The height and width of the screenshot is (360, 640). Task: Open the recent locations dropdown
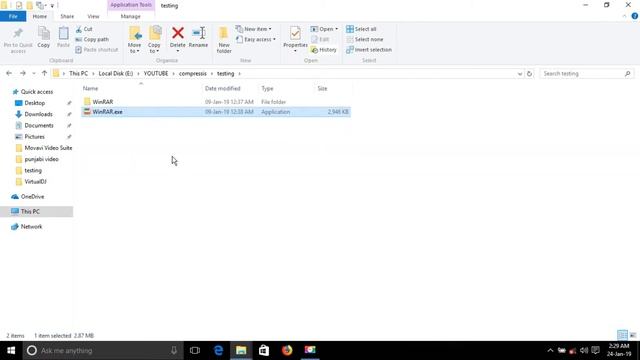pos(34,73)
